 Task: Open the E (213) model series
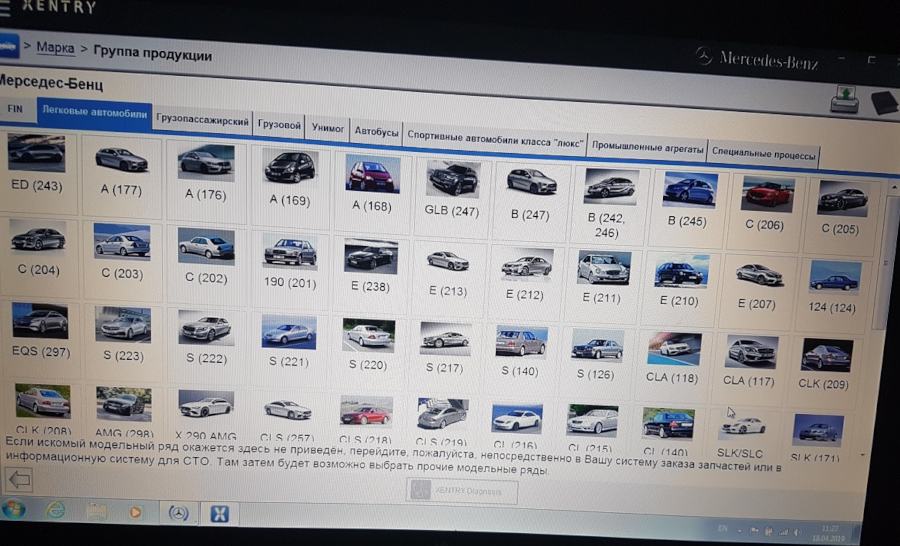pos(448,270)
